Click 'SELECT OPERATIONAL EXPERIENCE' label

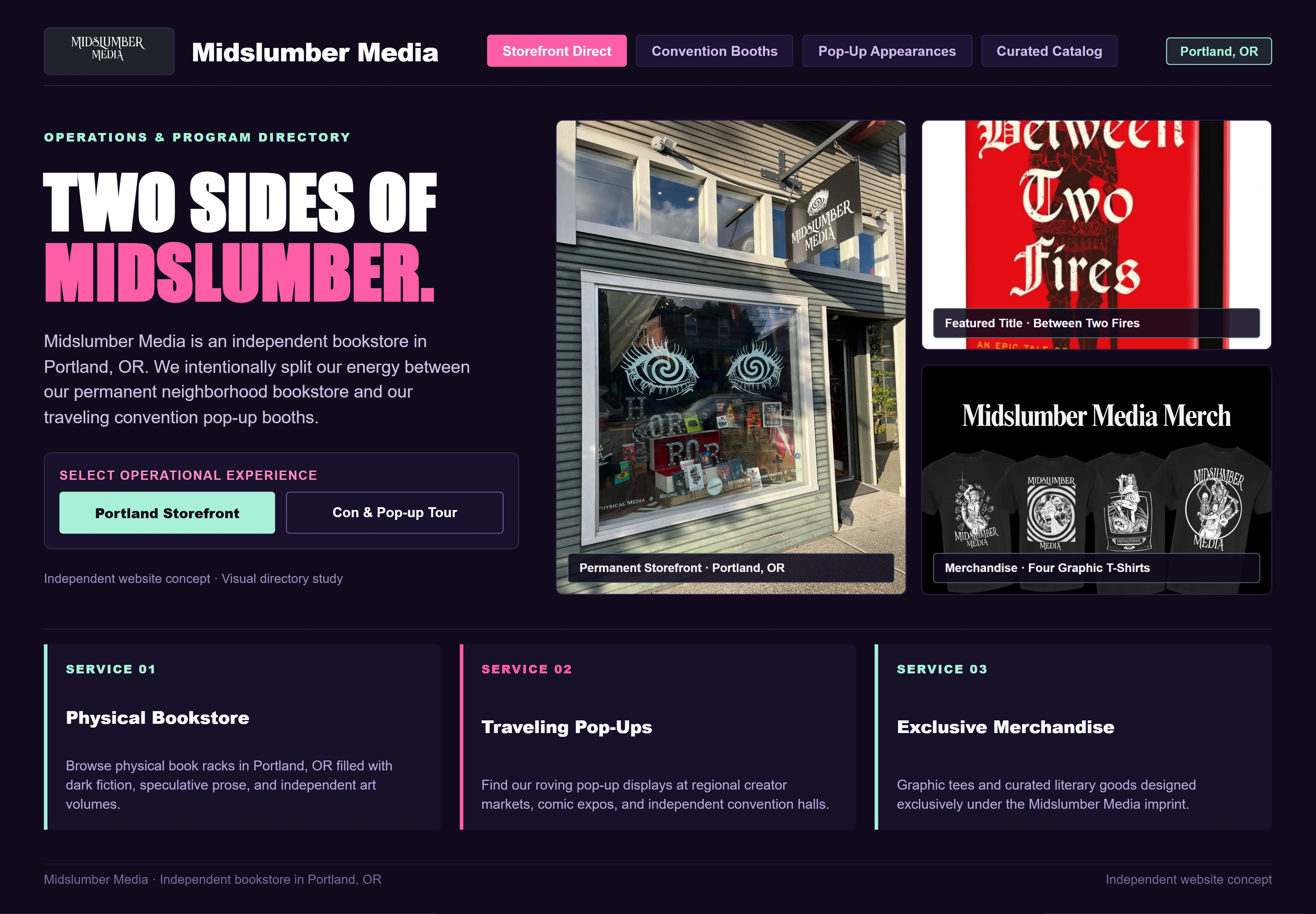point(188,475)
